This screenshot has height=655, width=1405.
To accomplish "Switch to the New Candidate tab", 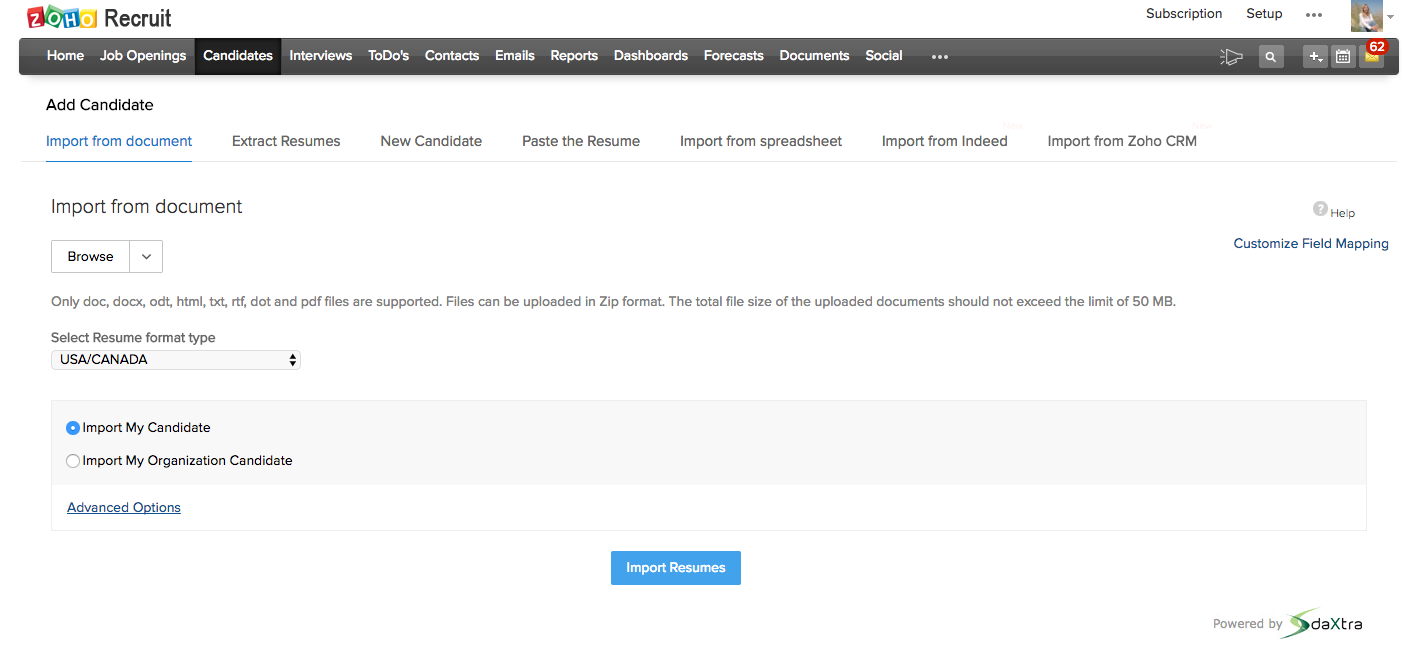I will 431,141.
